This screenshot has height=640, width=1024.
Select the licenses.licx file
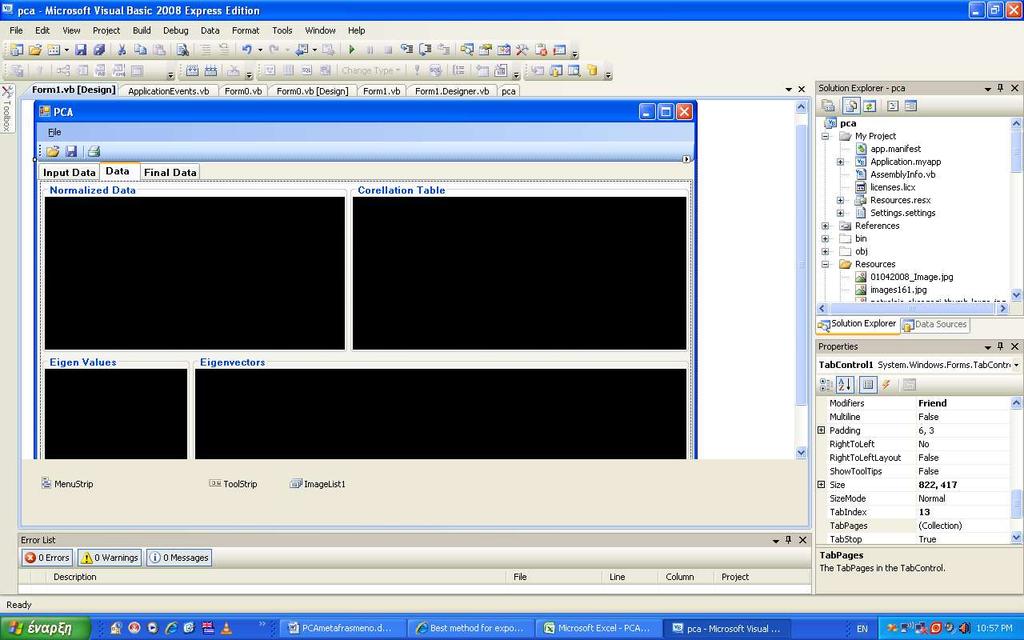tap(893, 187)
